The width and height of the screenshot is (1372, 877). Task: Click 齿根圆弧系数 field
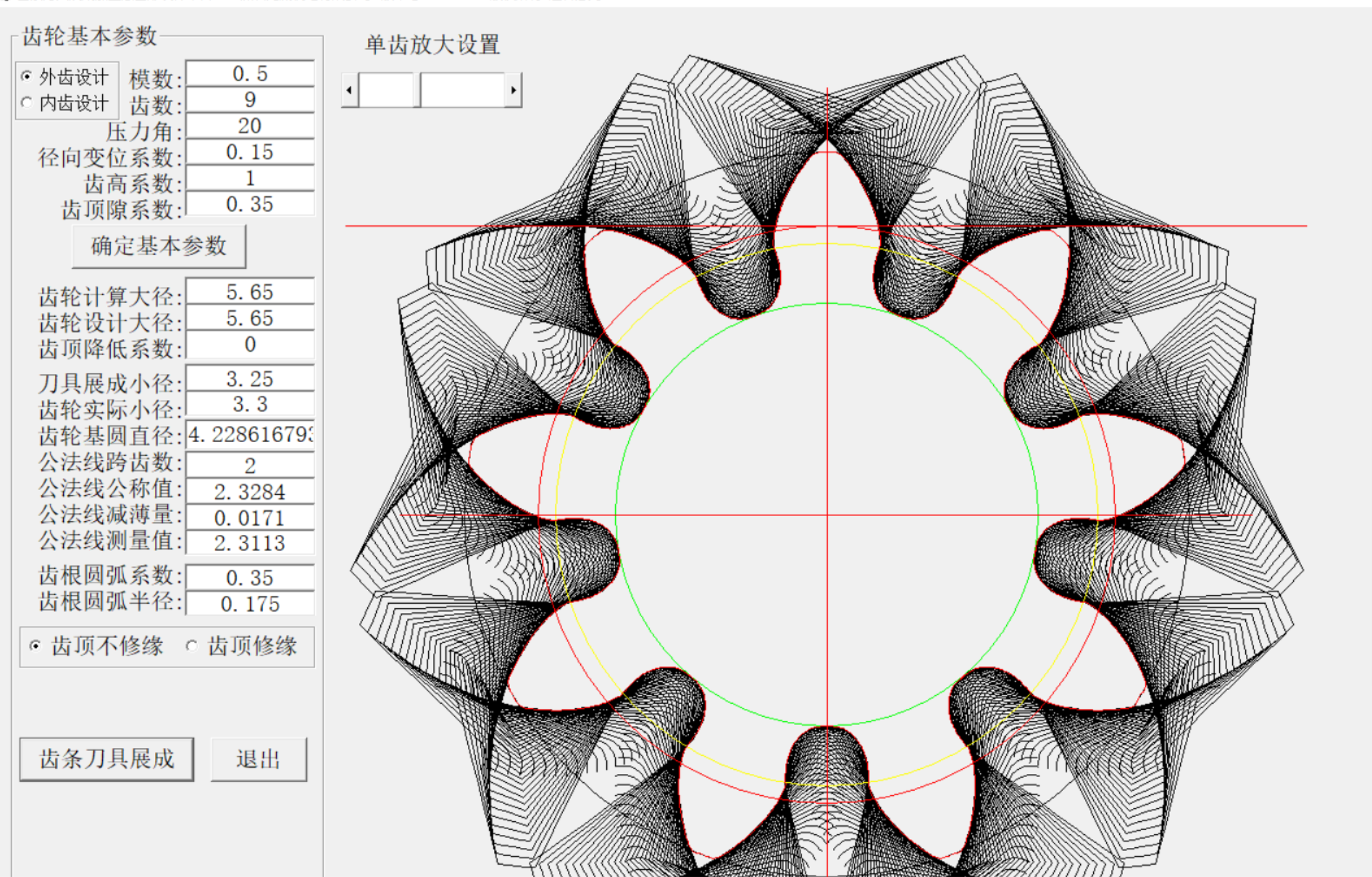[250, 577]
